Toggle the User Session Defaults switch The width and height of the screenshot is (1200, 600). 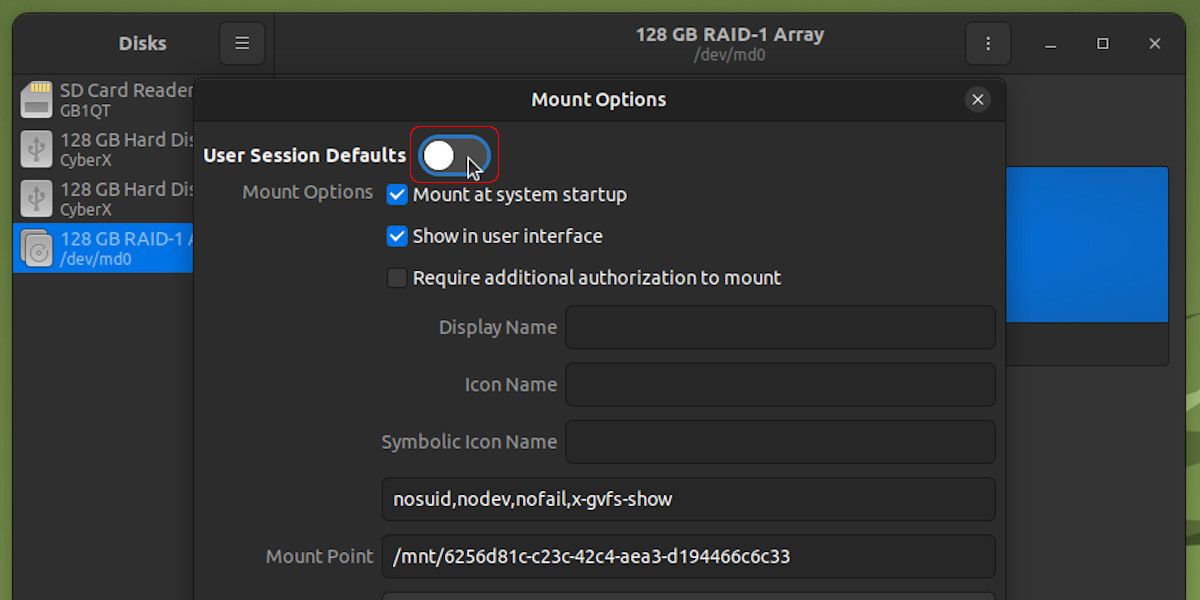tap(455, 155)
